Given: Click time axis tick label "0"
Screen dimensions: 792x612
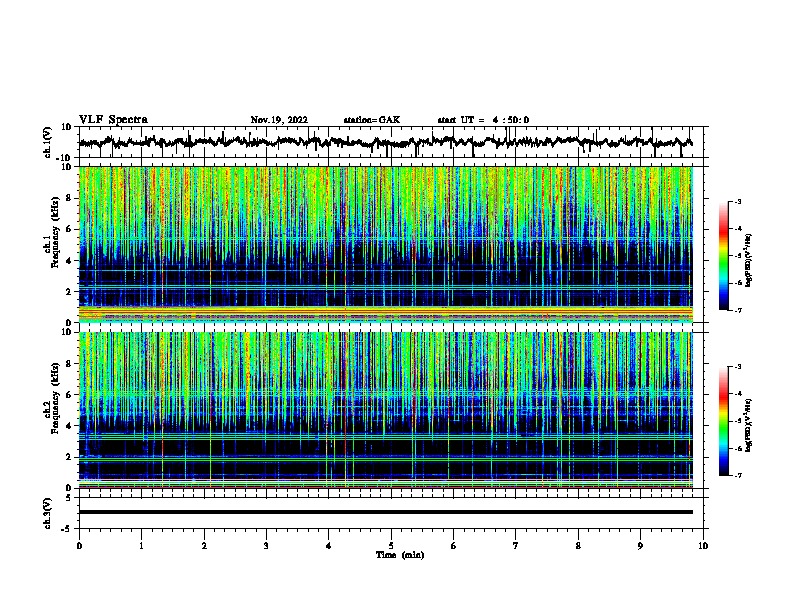Looking at the screenshot, I should 79,546.
